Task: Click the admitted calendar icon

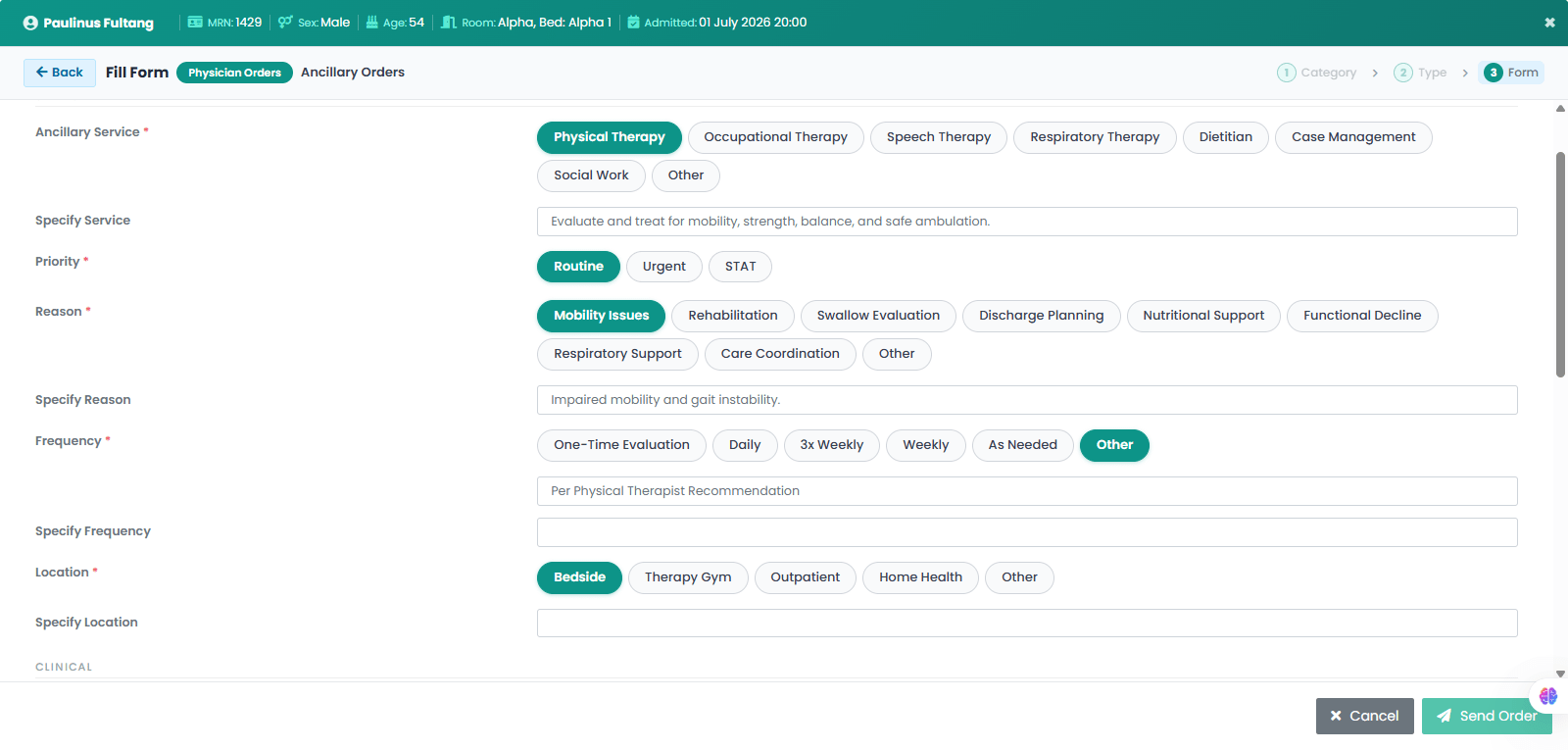Action: tap(633, 22)
